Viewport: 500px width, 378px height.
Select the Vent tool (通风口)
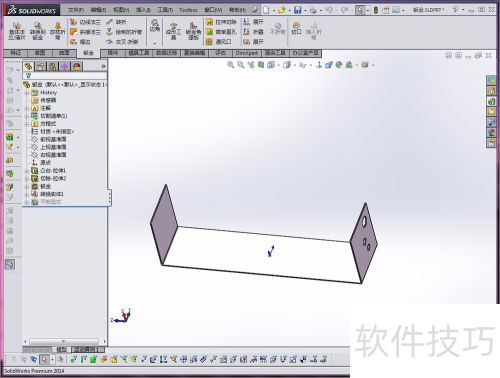219,42
